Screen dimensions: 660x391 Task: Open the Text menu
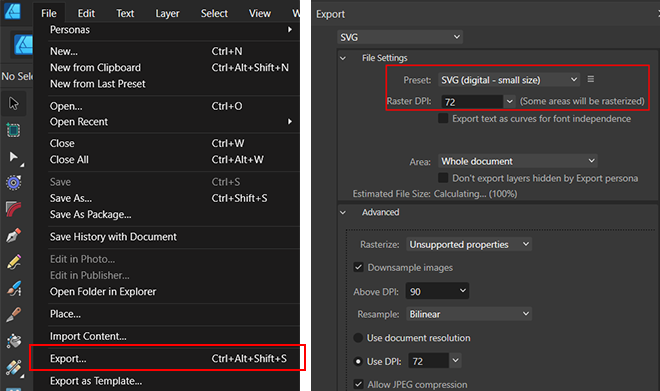pos(125,13)
